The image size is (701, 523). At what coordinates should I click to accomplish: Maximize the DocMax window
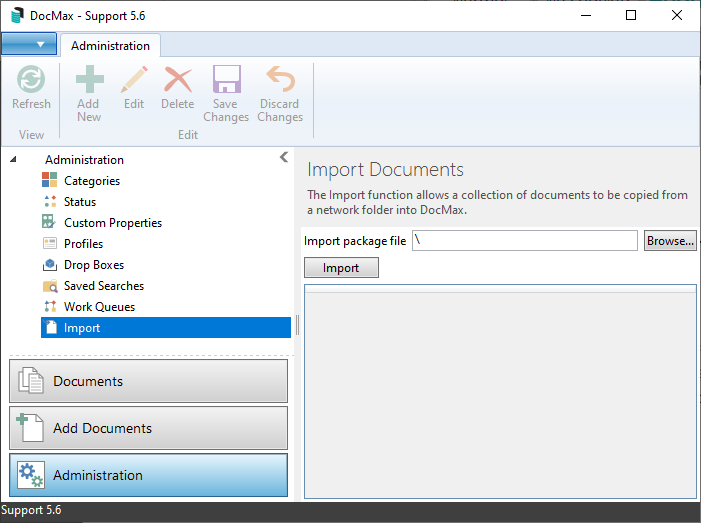(631, 15)
